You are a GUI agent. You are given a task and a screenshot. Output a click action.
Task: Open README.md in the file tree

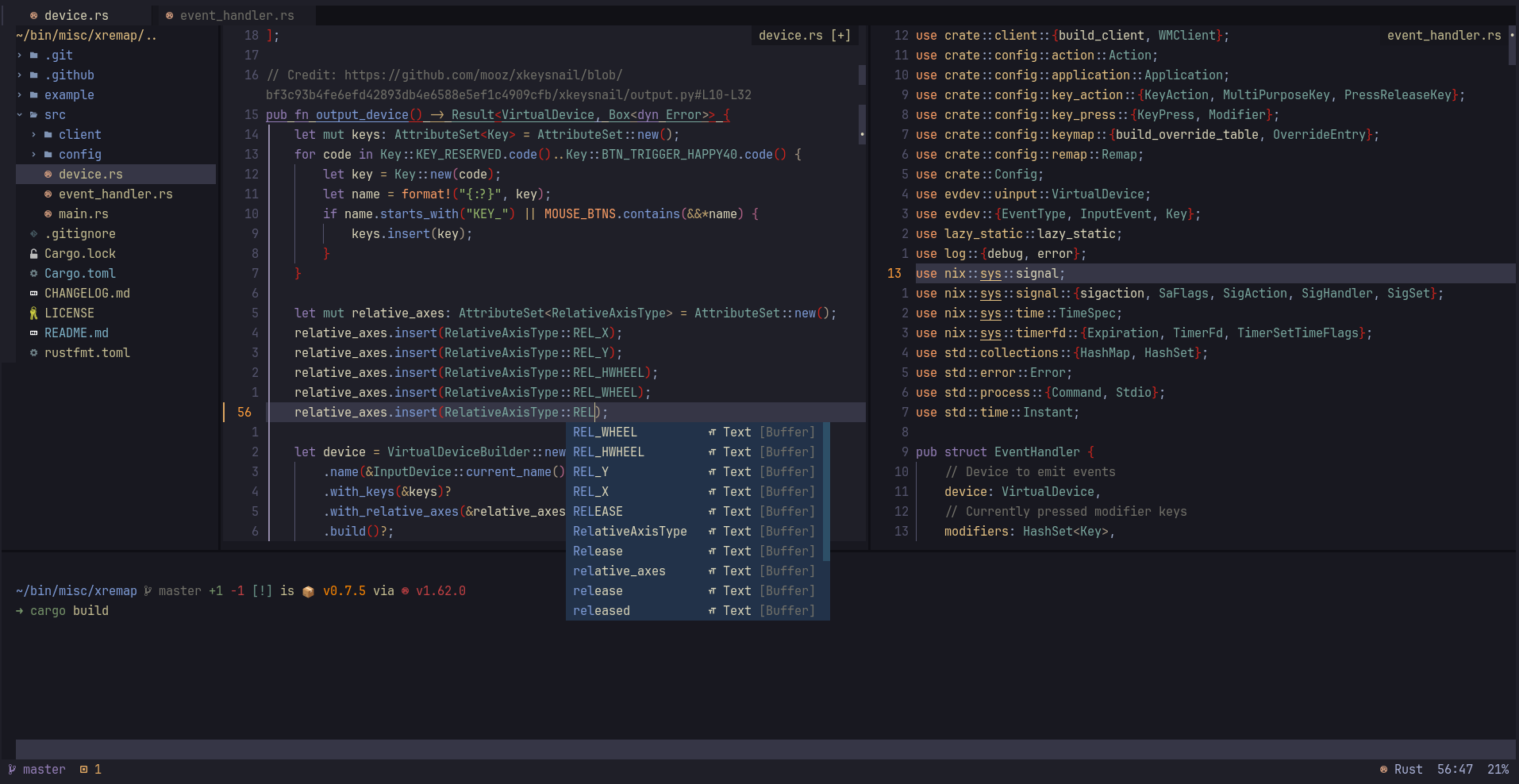[76, 332]
